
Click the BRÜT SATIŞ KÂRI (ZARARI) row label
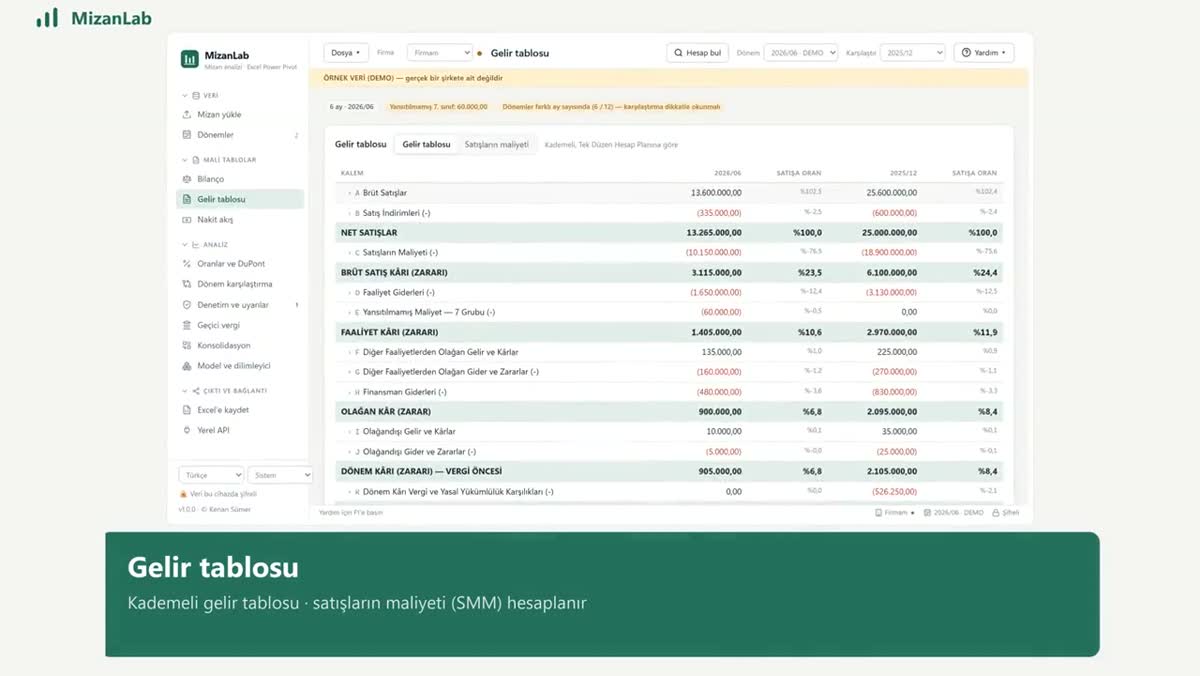394,272
